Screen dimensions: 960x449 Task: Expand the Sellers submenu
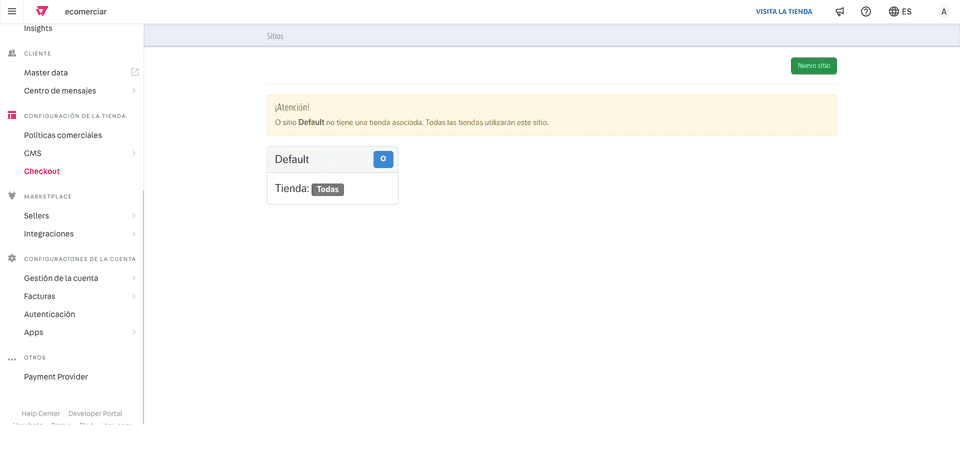point(134,216)
